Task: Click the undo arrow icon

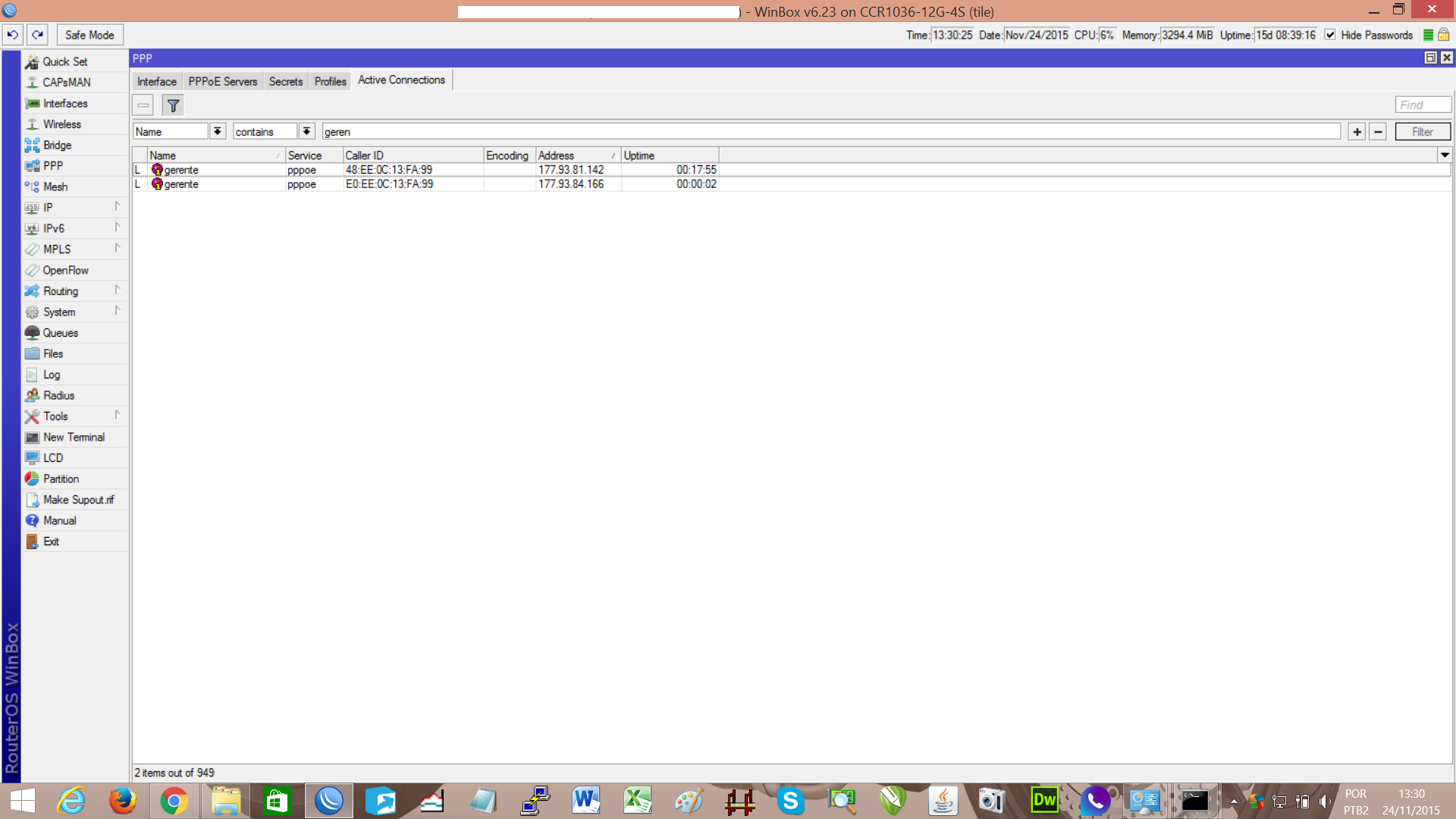Action: click(x=13, y=35)
